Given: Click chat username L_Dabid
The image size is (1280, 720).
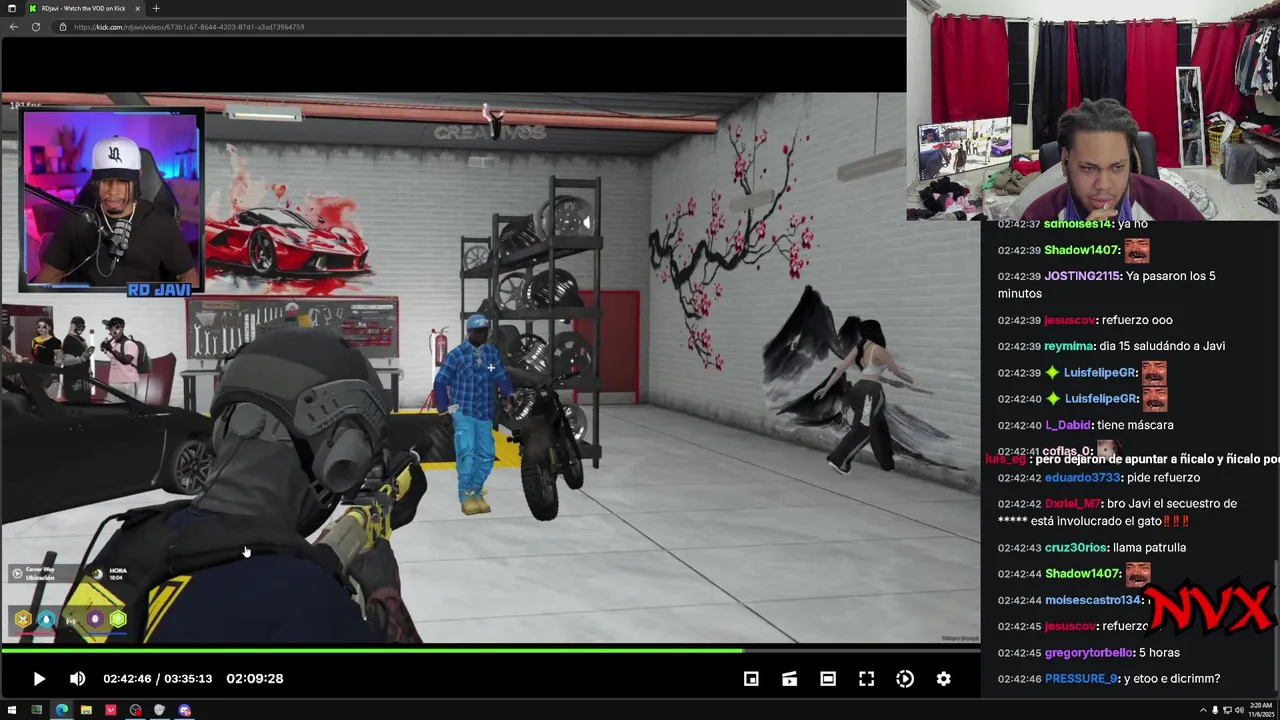Looking at the screenshot, I should tap(1069, 425).
